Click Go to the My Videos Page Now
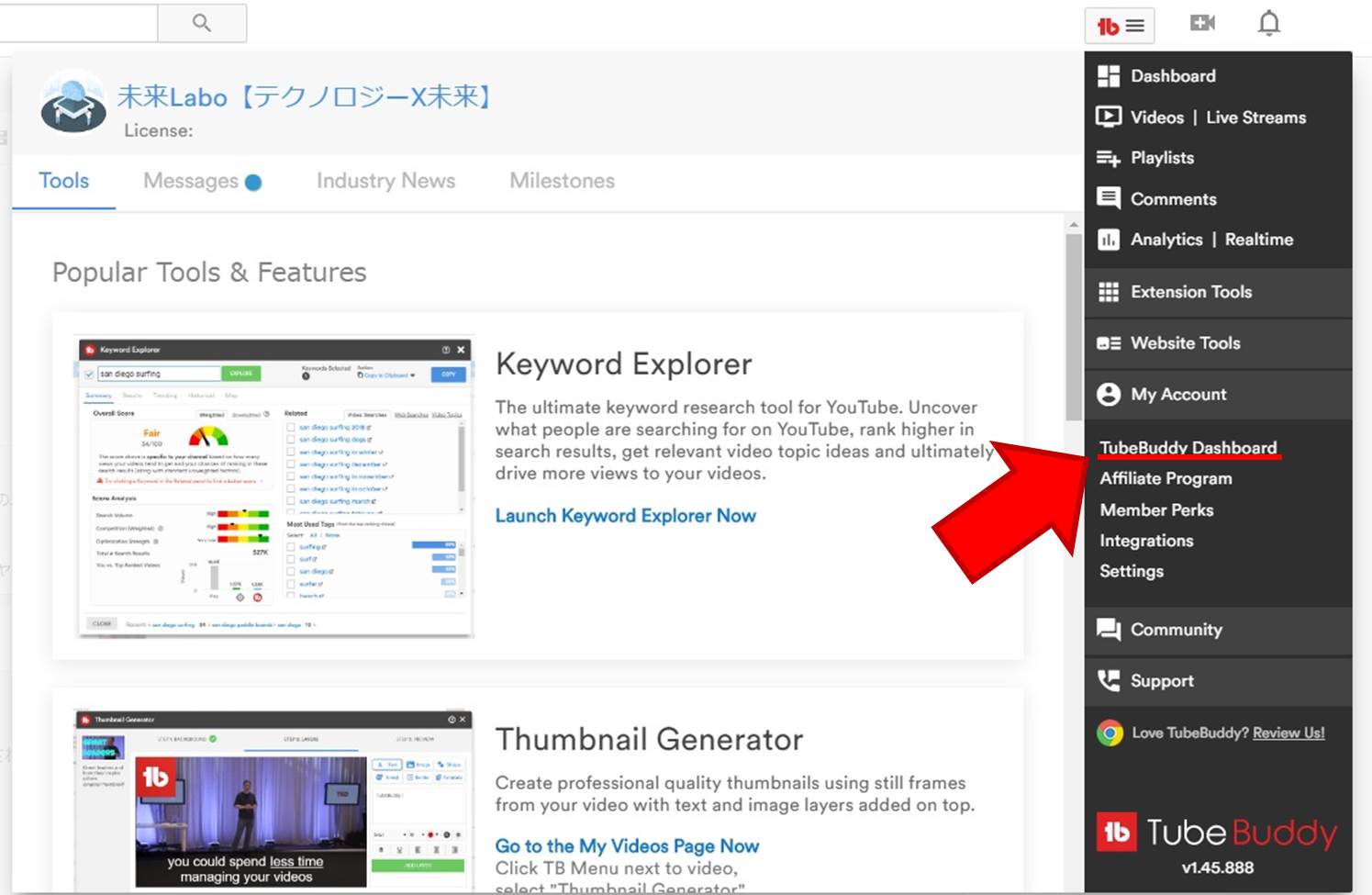Image resolution: width=1372 pixels, height=895 pixels. click(x=627, y=846)
